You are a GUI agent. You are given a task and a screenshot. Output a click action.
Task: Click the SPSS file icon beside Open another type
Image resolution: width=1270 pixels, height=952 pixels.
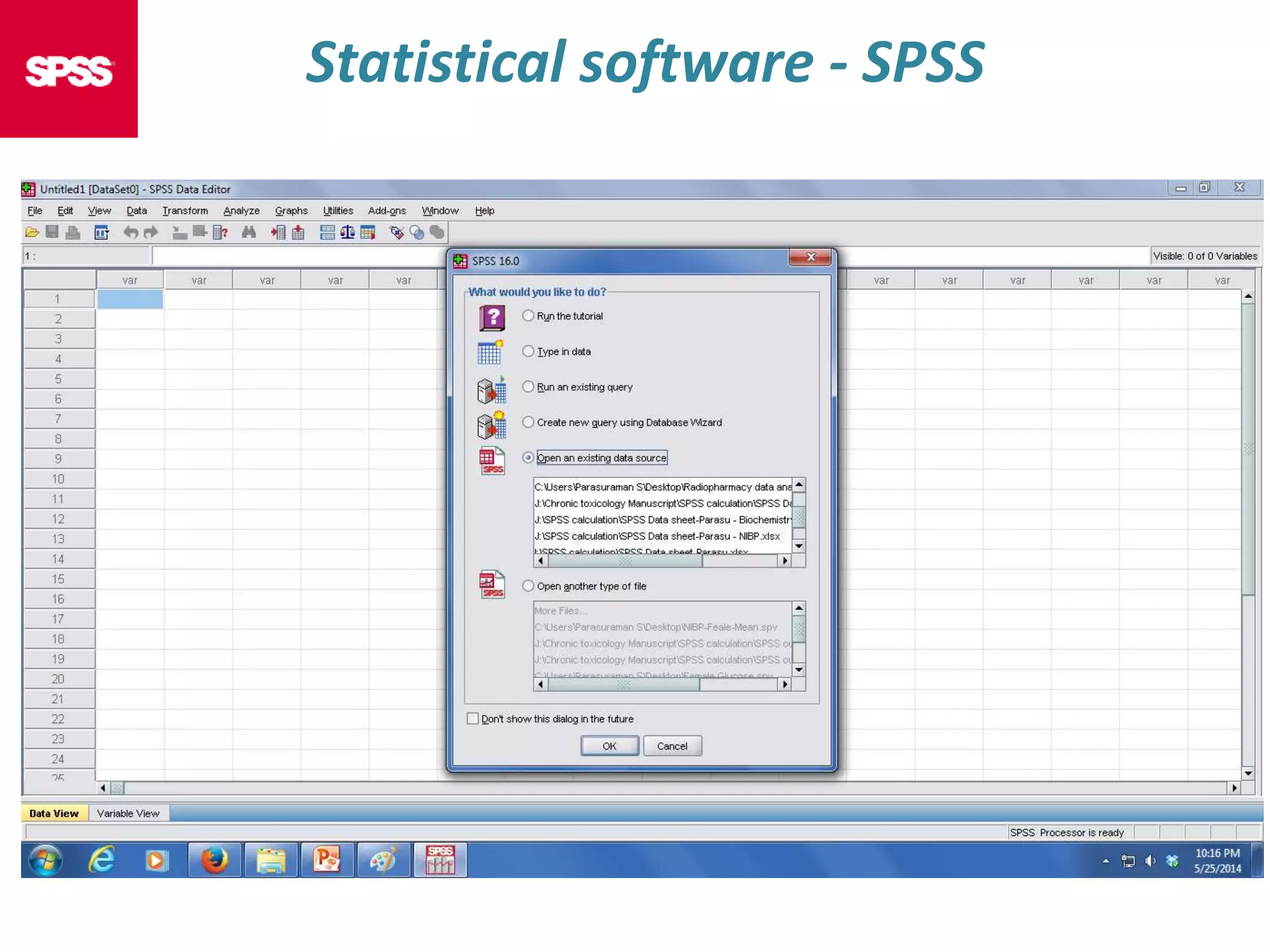click(x=492, y=584)
